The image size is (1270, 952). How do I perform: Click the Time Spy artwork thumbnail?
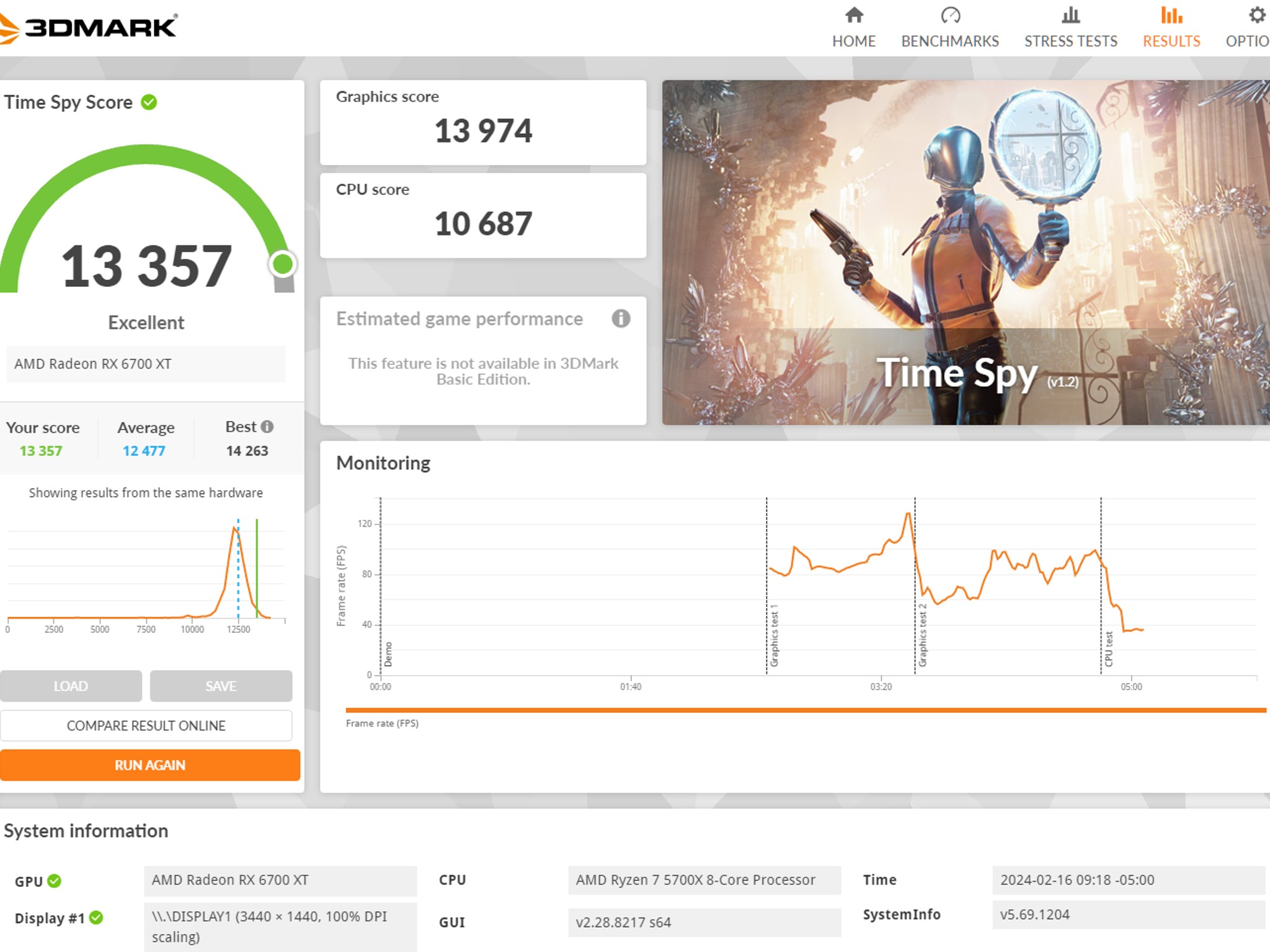966,252
